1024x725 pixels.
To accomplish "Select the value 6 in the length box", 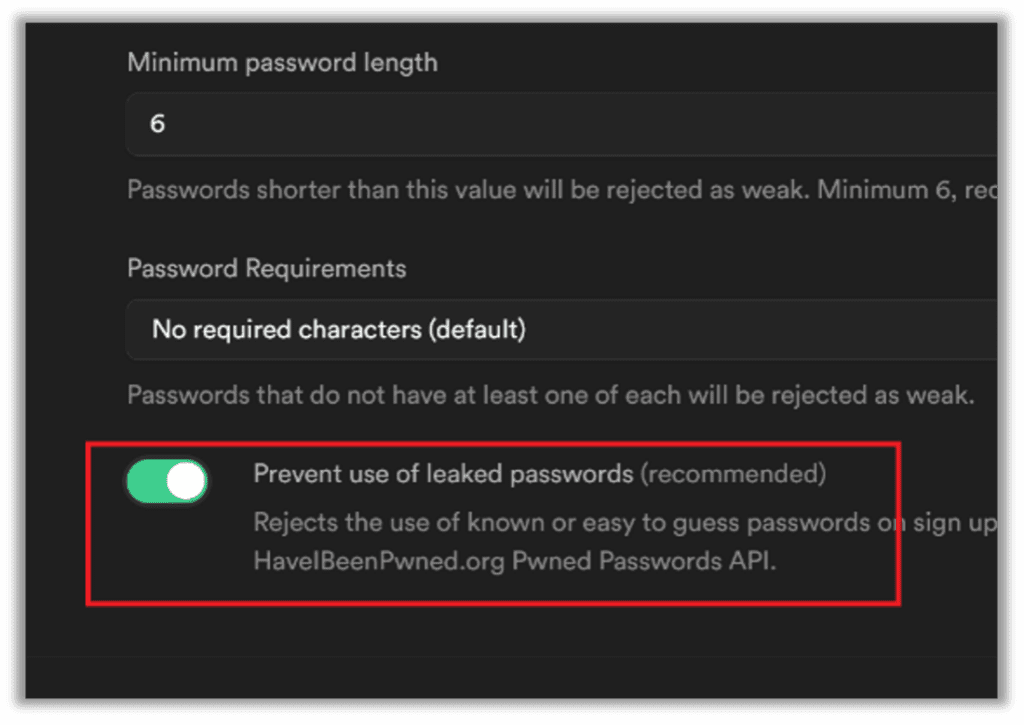I will (x=158, y=123).
